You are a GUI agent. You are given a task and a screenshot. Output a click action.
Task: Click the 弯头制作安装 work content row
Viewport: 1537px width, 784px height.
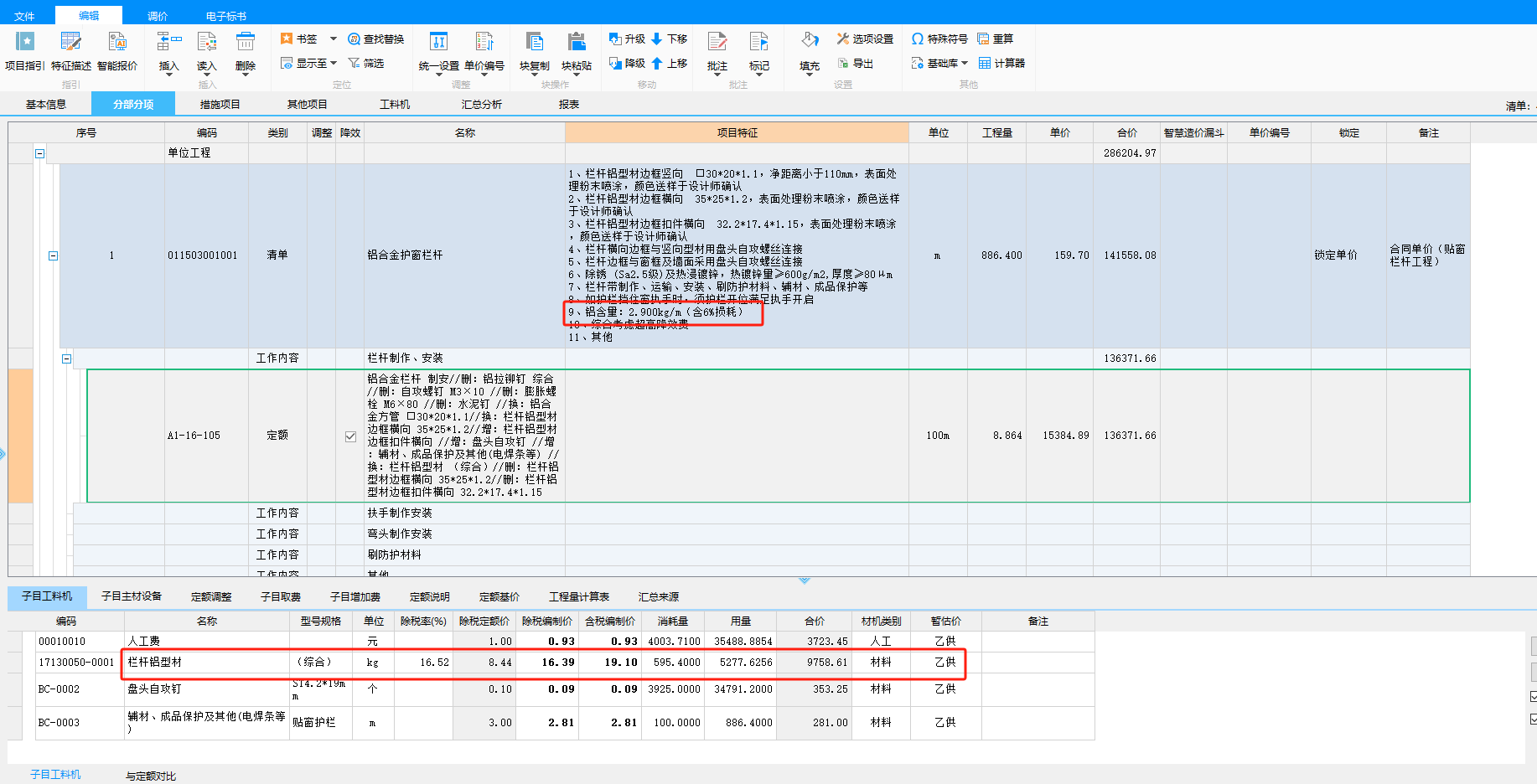(x=400, y=534)
